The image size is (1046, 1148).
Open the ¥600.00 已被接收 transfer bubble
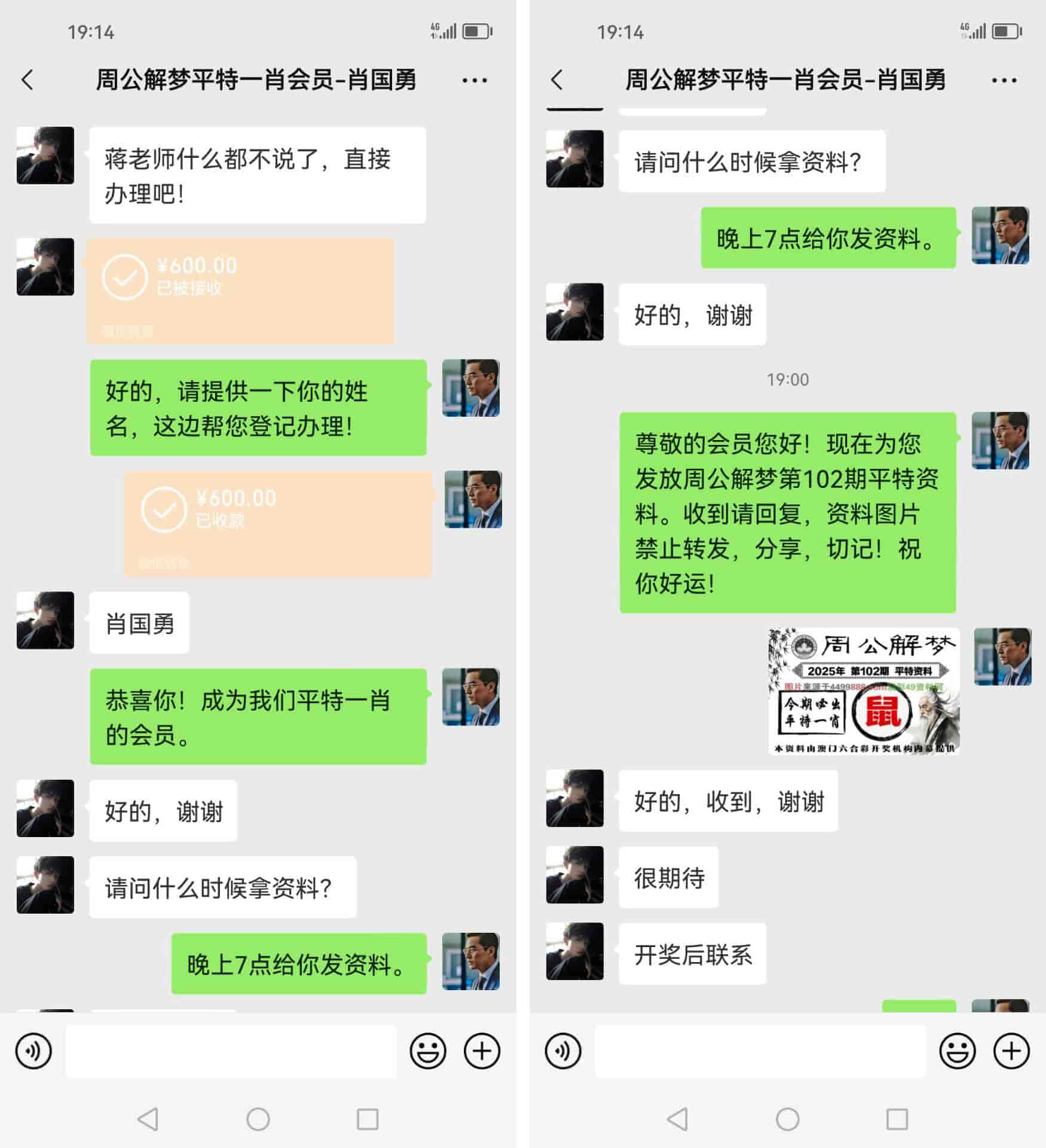pyautogui.click(x=240, y=291)
